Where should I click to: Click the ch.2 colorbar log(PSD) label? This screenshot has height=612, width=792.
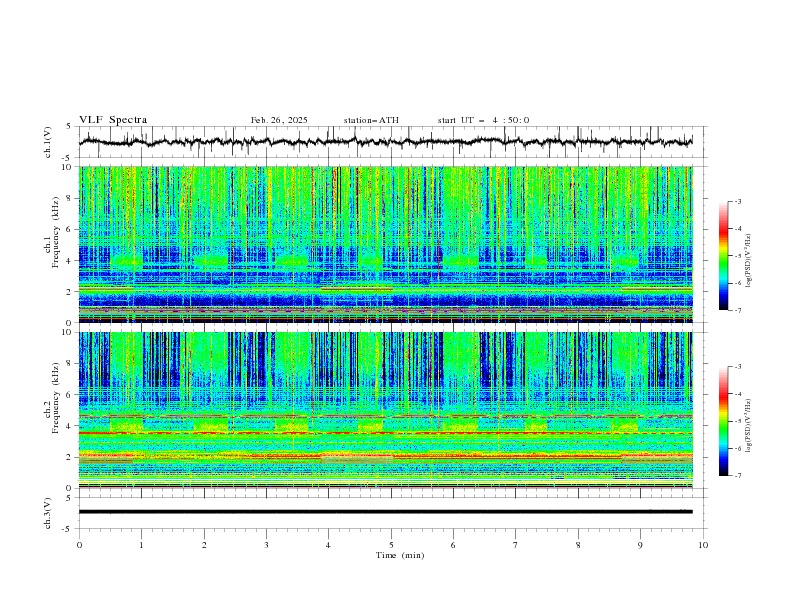point(749,426)
